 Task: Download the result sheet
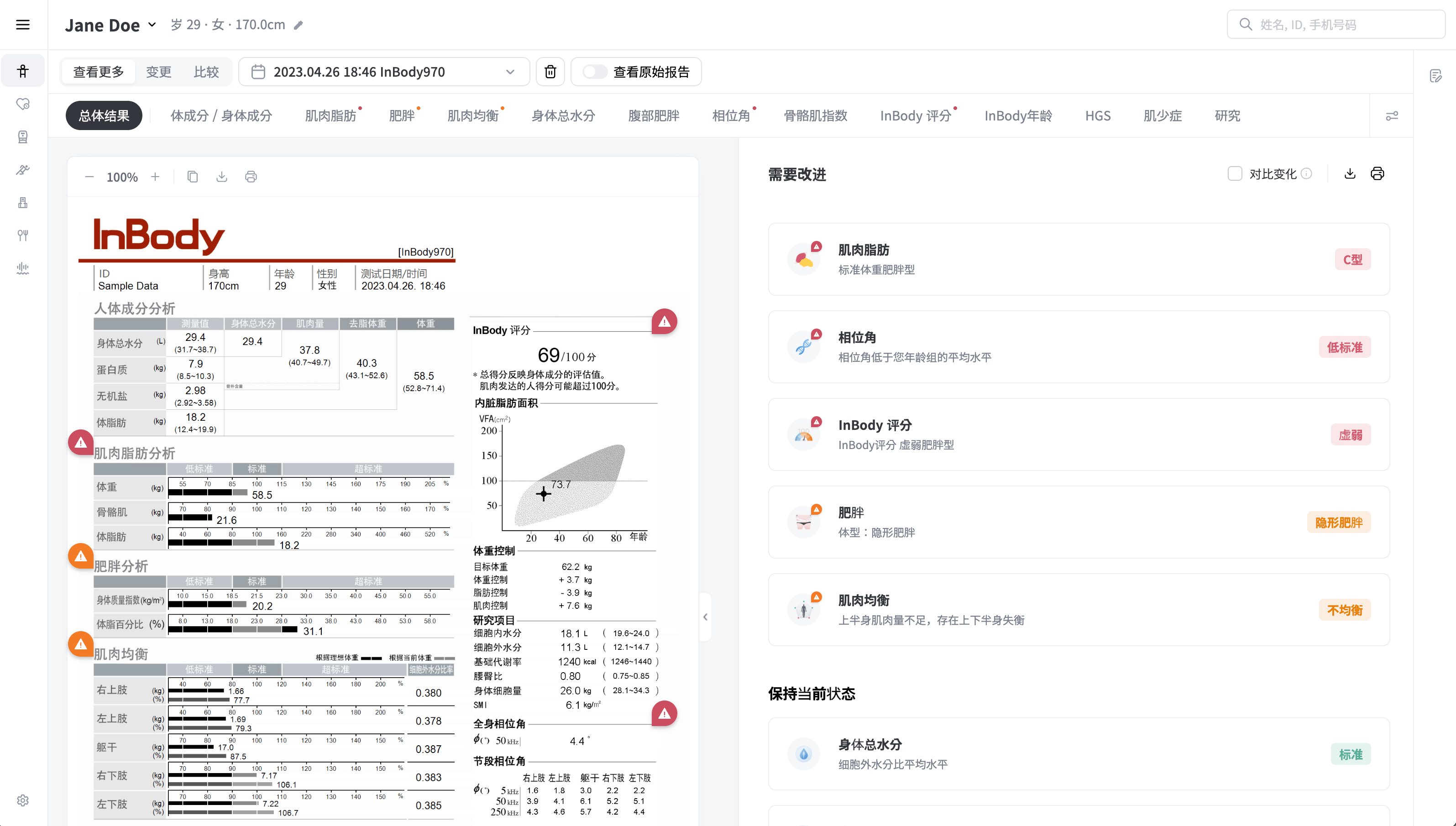(x=222, y=177)
